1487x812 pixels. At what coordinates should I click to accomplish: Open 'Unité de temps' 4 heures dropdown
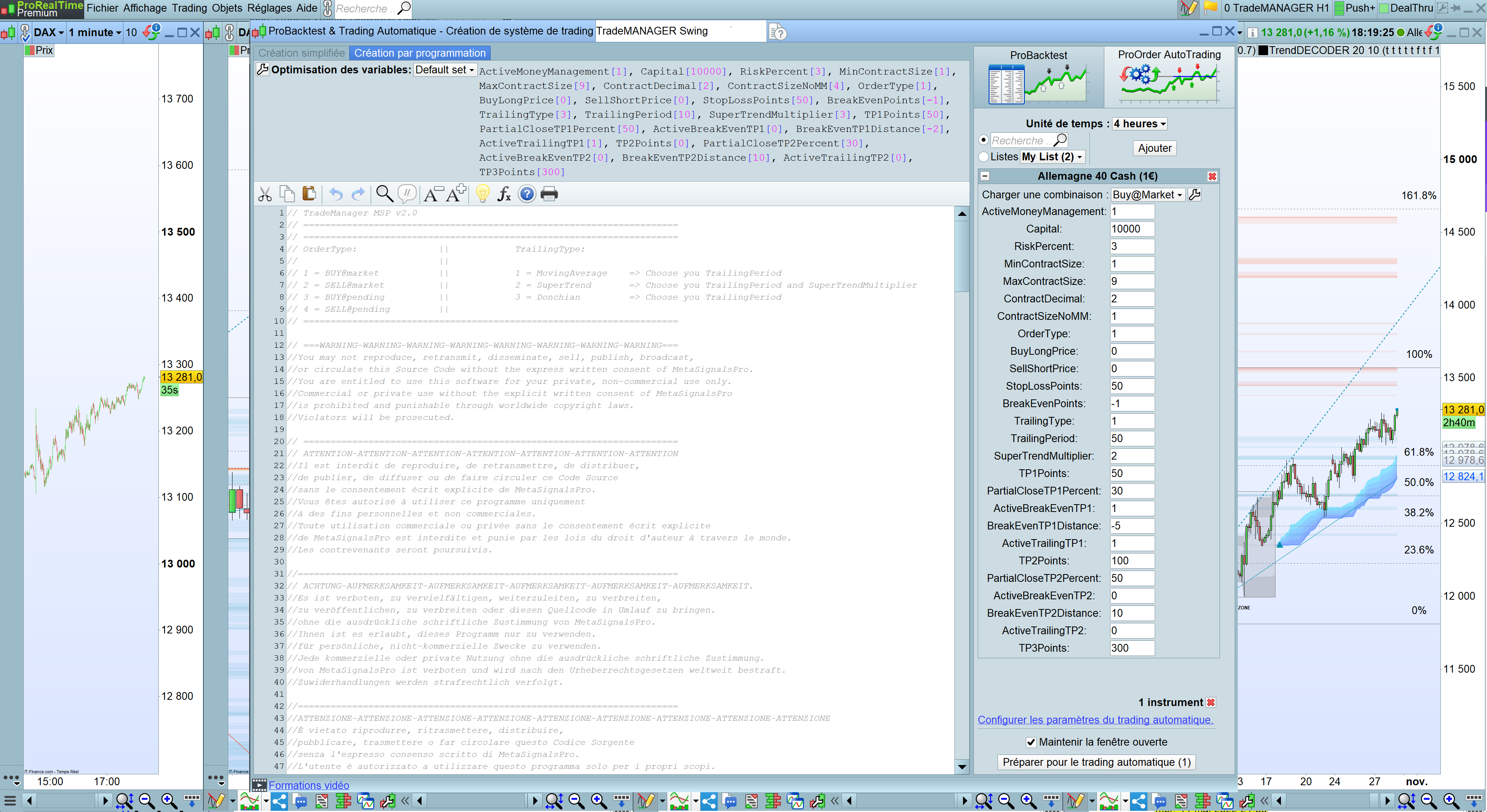click(1140, 124)
